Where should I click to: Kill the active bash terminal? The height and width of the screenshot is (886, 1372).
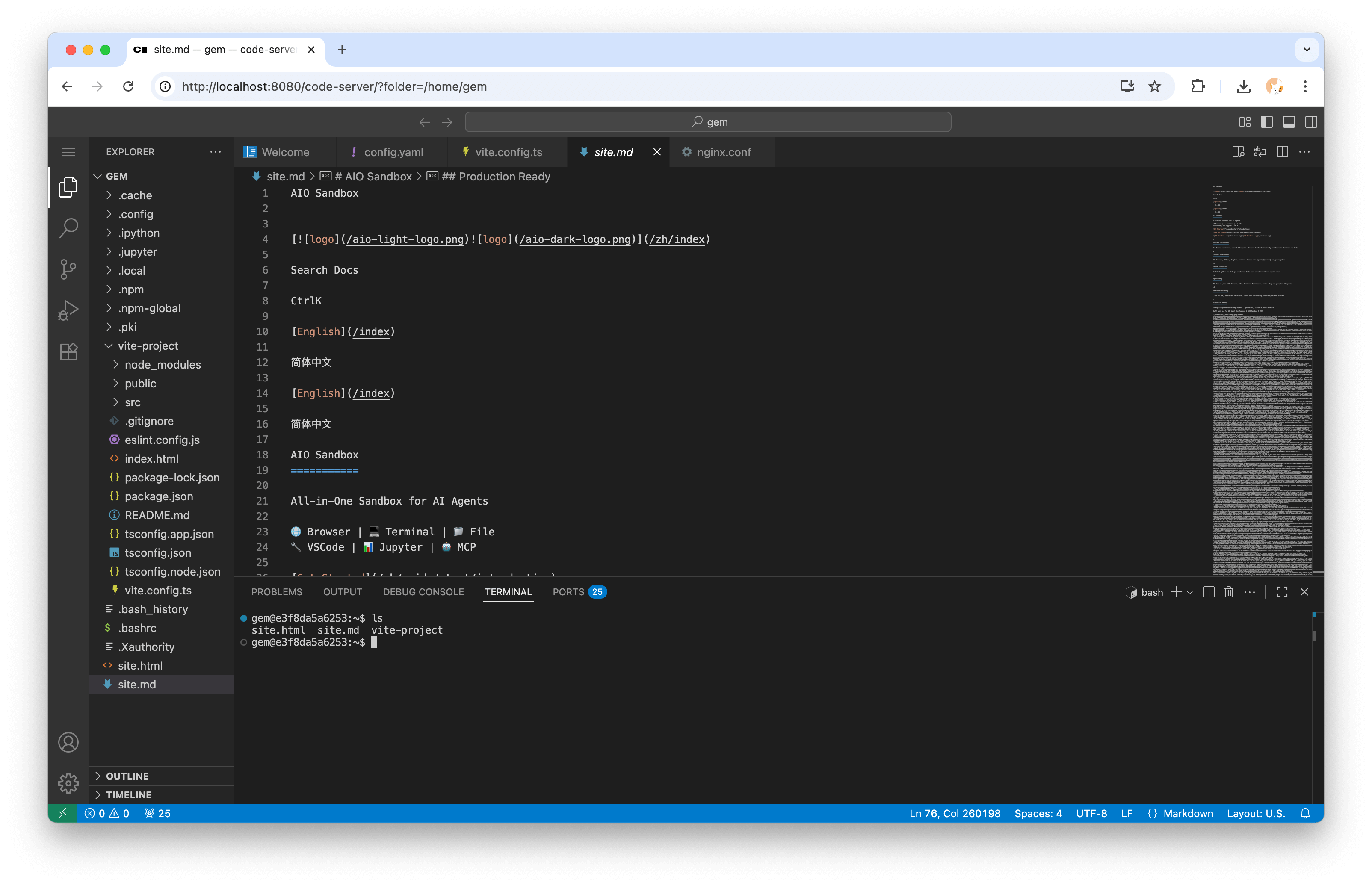(x=1229, y=592)
